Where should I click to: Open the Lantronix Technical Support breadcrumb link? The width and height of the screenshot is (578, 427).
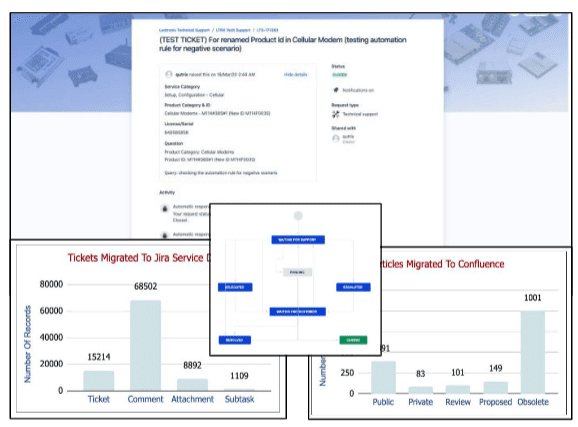[x=184, y=30]
